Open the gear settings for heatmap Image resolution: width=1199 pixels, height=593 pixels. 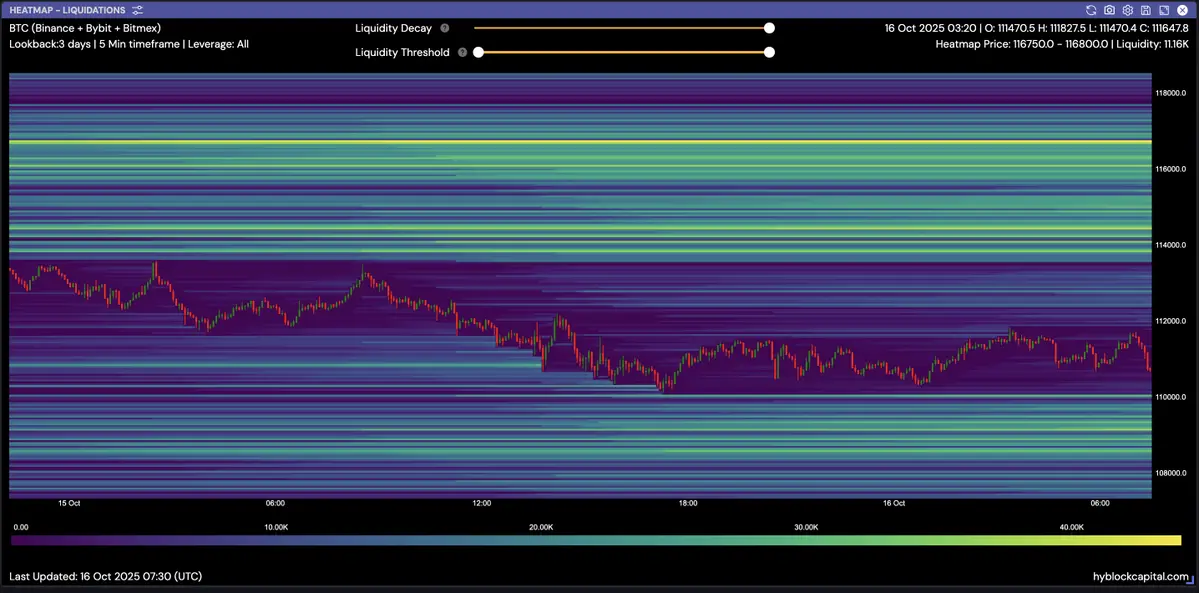click(1127, 10)
